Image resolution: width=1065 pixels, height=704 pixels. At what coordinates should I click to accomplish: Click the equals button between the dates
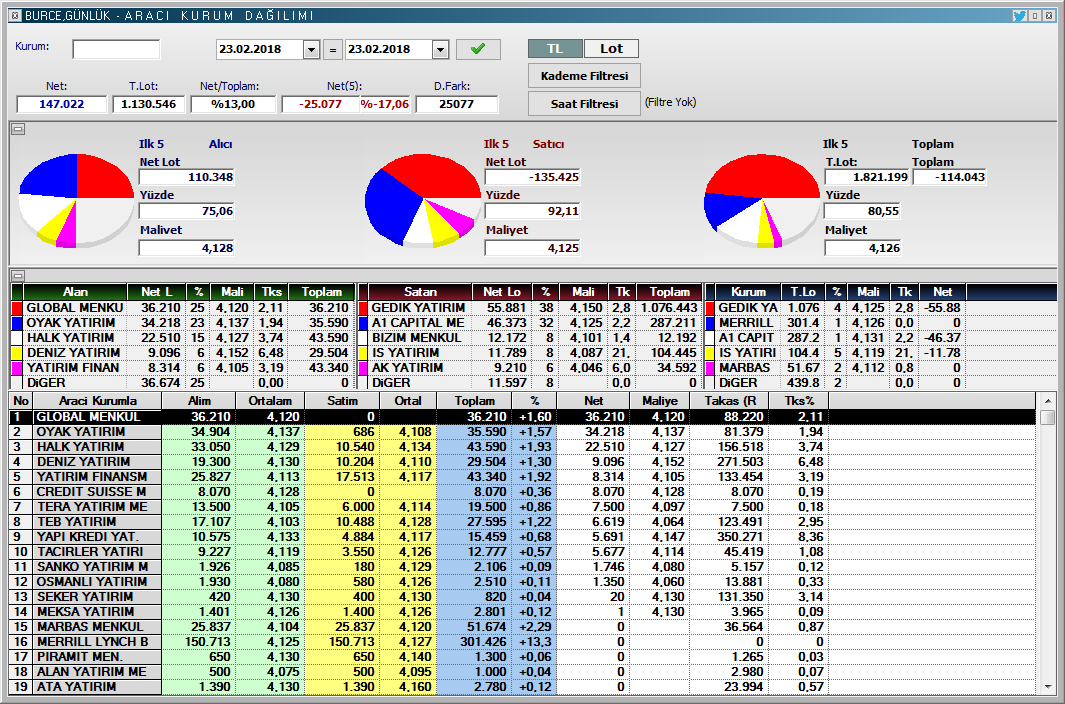332,49
